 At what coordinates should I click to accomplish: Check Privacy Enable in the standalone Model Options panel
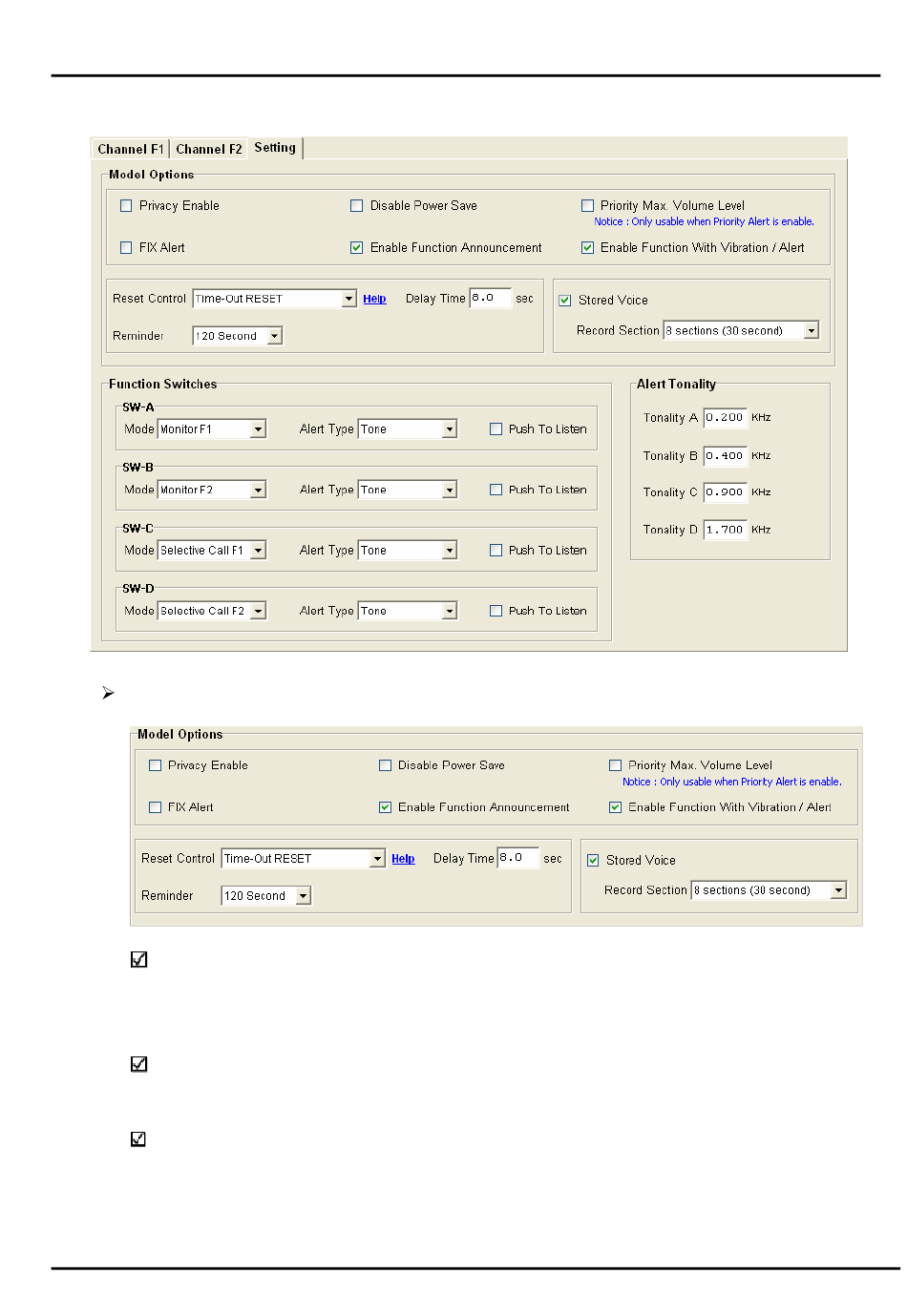pos(156,765)
